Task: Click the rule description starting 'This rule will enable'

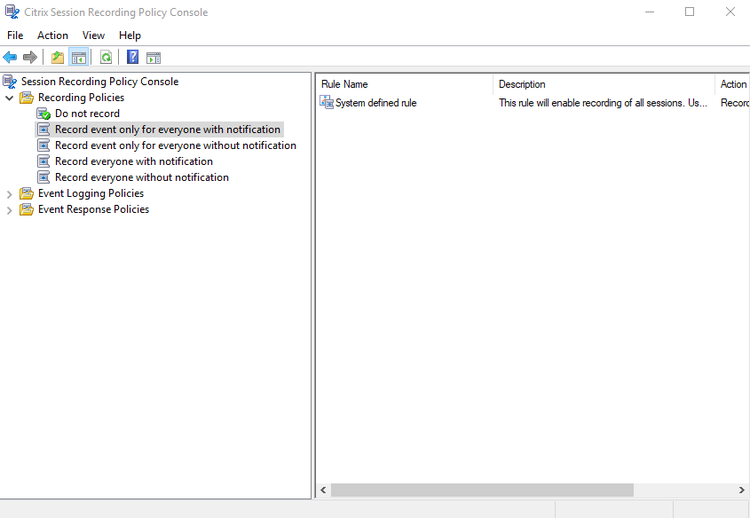Action: (x=603, y=103)
